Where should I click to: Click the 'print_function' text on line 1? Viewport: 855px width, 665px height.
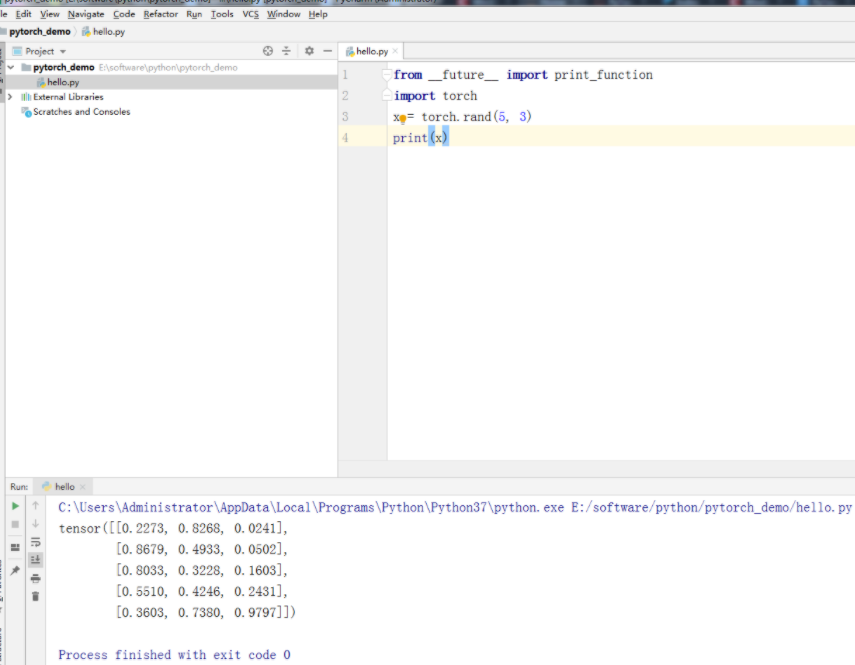603,75
